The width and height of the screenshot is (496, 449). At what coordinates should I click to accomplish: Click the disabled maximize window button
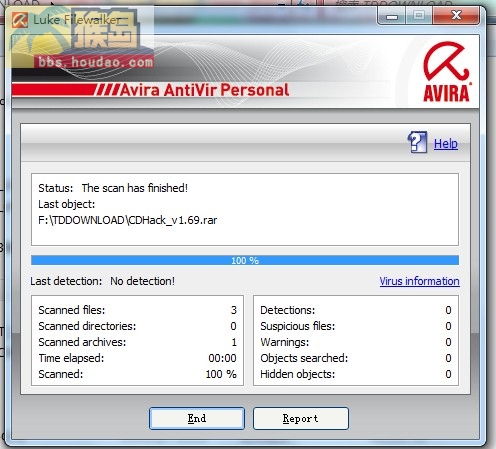(419, 16)
